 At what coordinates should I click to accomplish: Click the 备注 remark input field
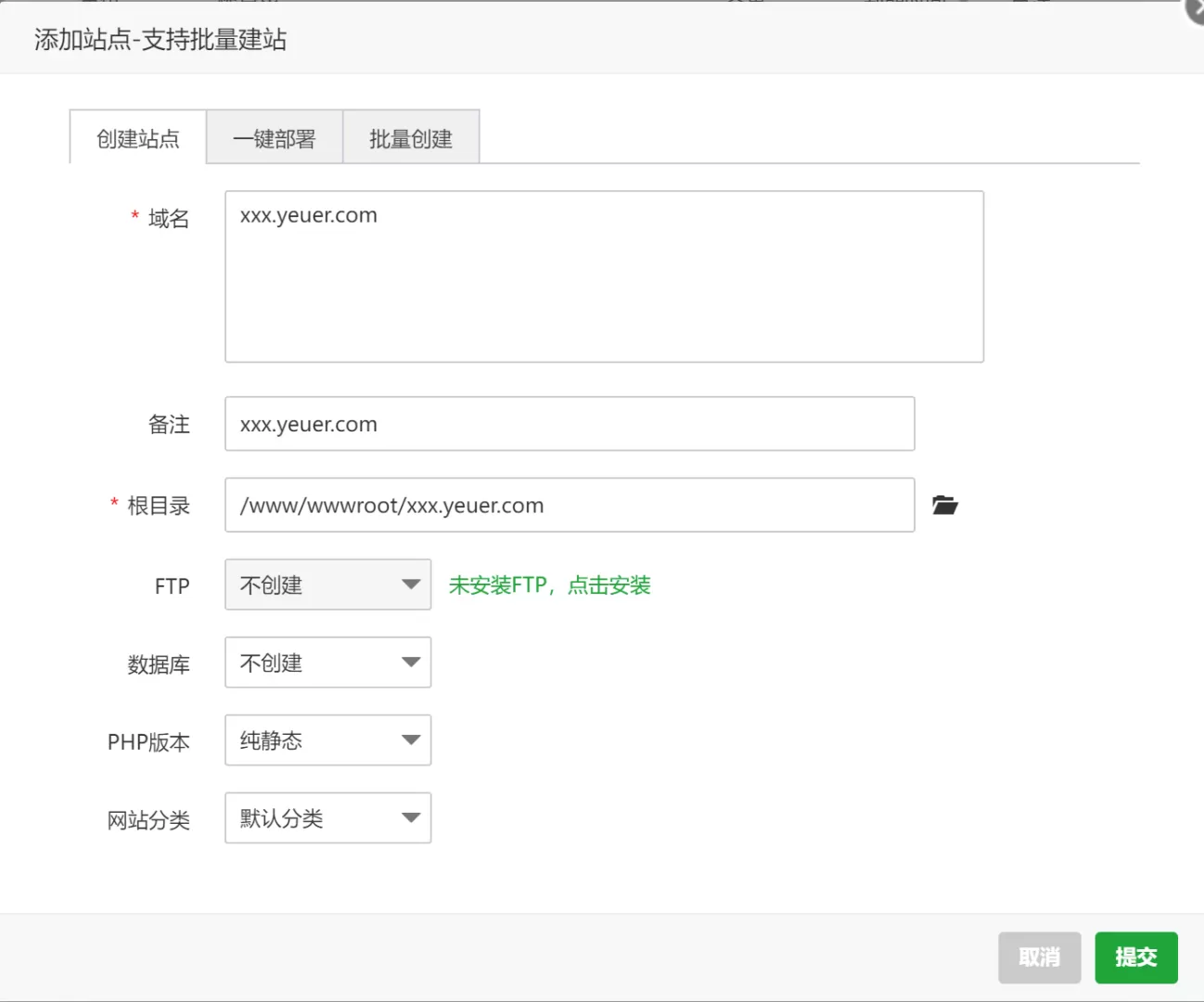click(x=569, y=424)
